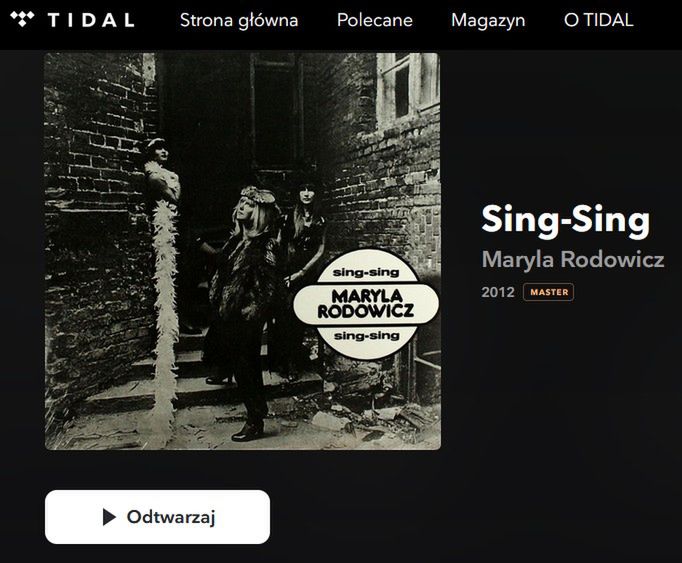Click the Sing-Sing album title
The width and height of the screenshot is (682, 563).
565,221
